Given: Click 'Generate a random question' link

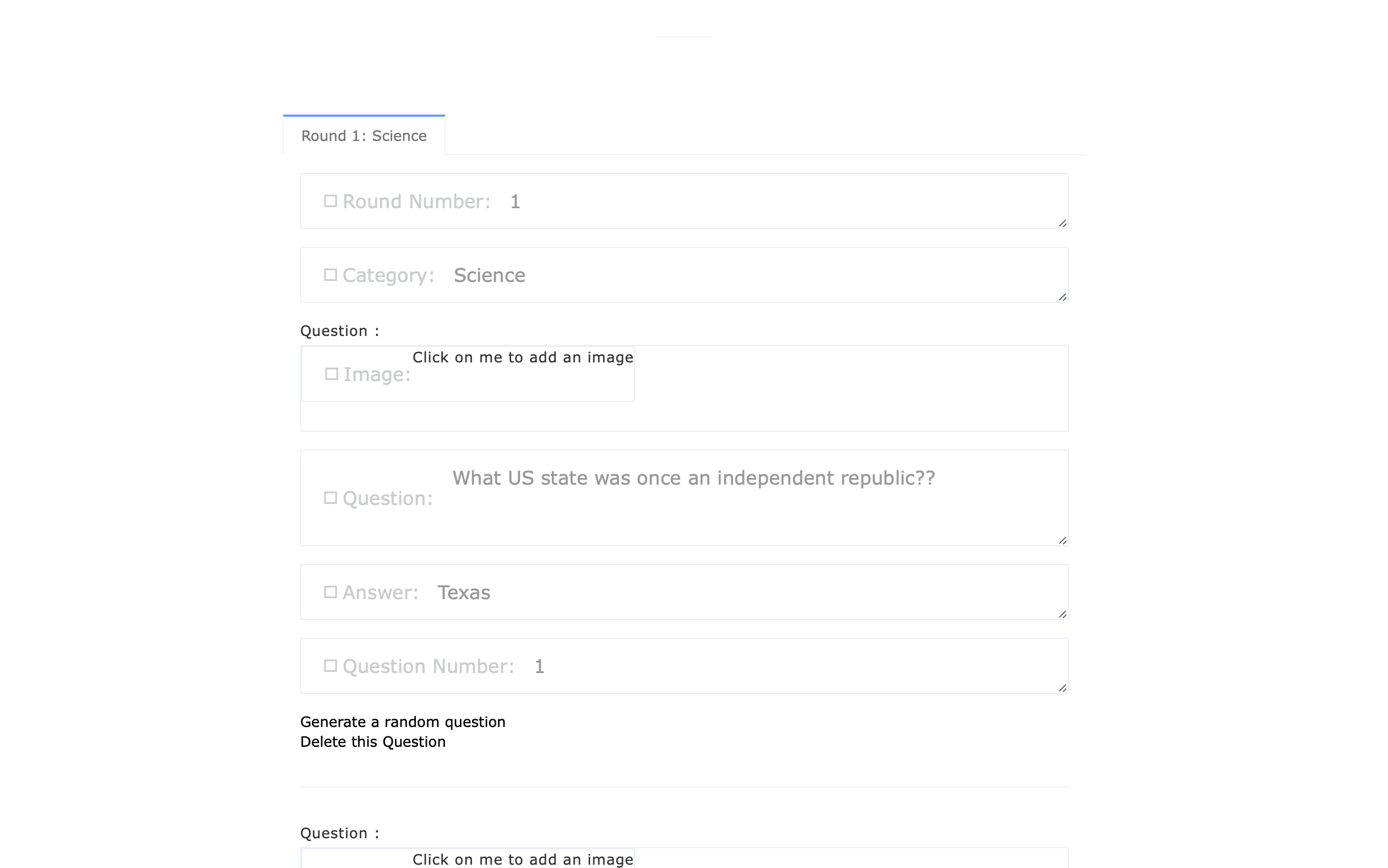Looking at the screenshot, I should coord(403,721).
